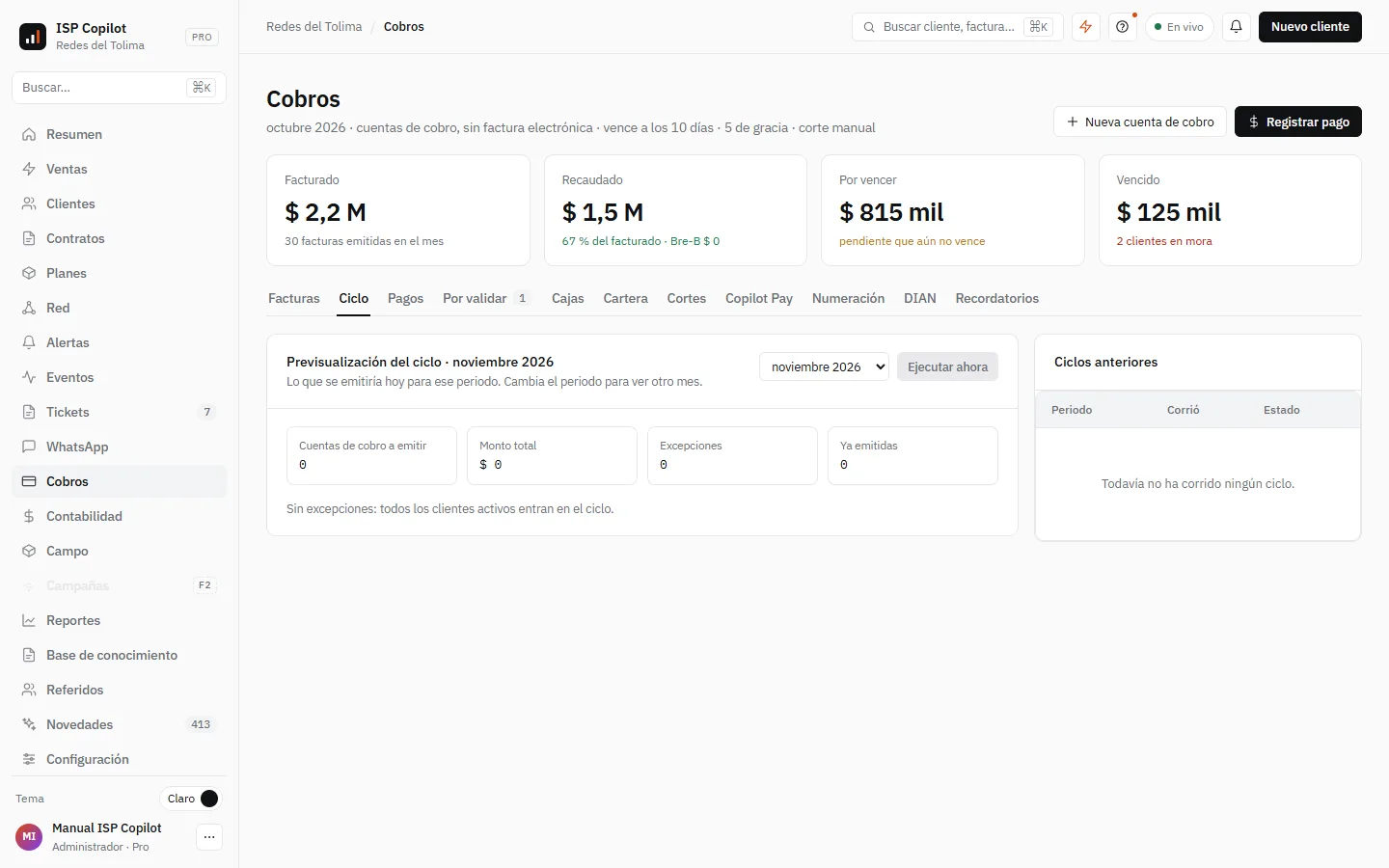
Task: Click the Reportes chart icon
Action: pos(29,620)
